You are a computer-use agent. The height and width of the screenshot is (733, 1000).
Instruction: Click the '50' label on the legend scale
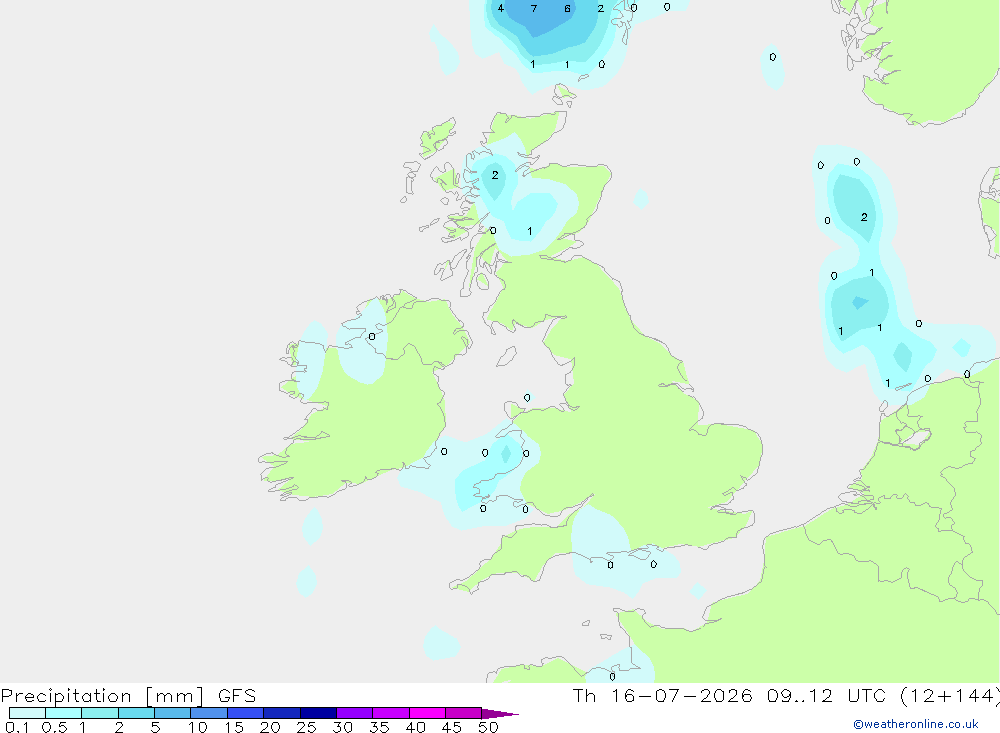click(x=488, y=727)
